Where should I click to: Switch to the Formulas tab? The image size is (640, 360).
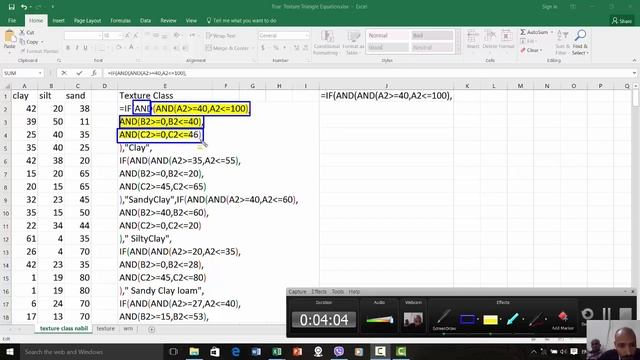(120, 20)
